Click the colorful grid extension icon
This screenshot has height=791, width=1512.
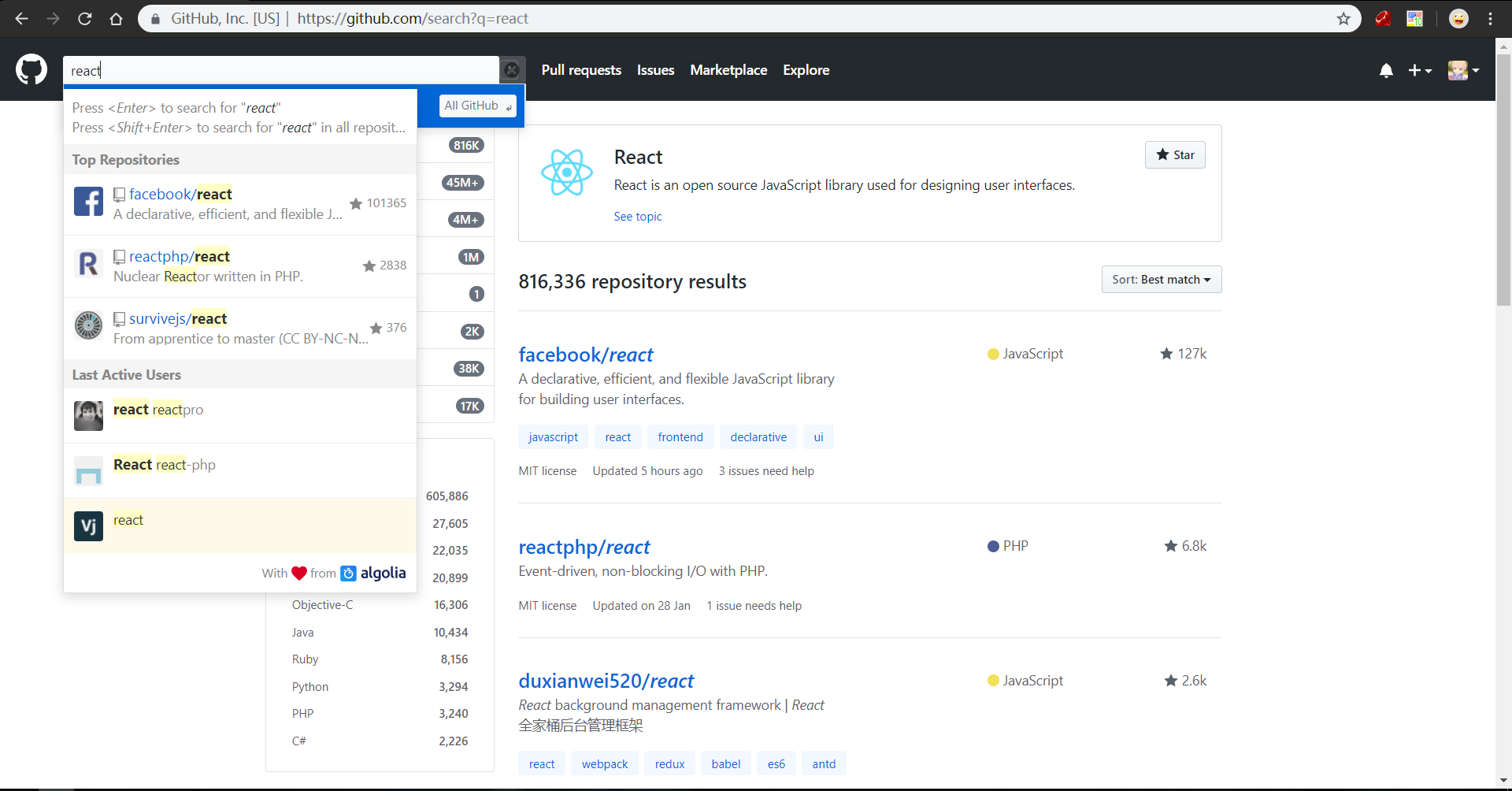click(x=1415, y=19)
